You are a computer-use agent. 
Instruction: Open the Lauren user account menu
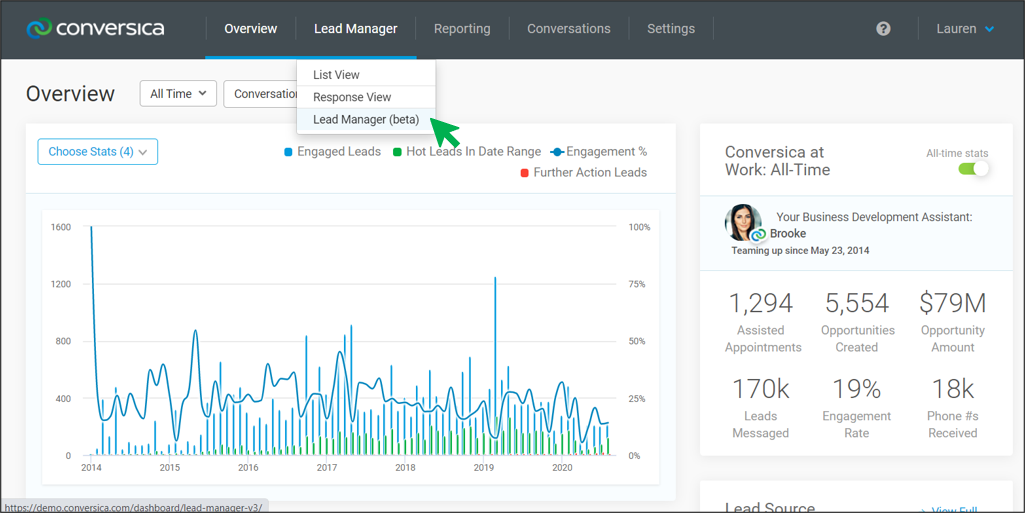[965, 29]
